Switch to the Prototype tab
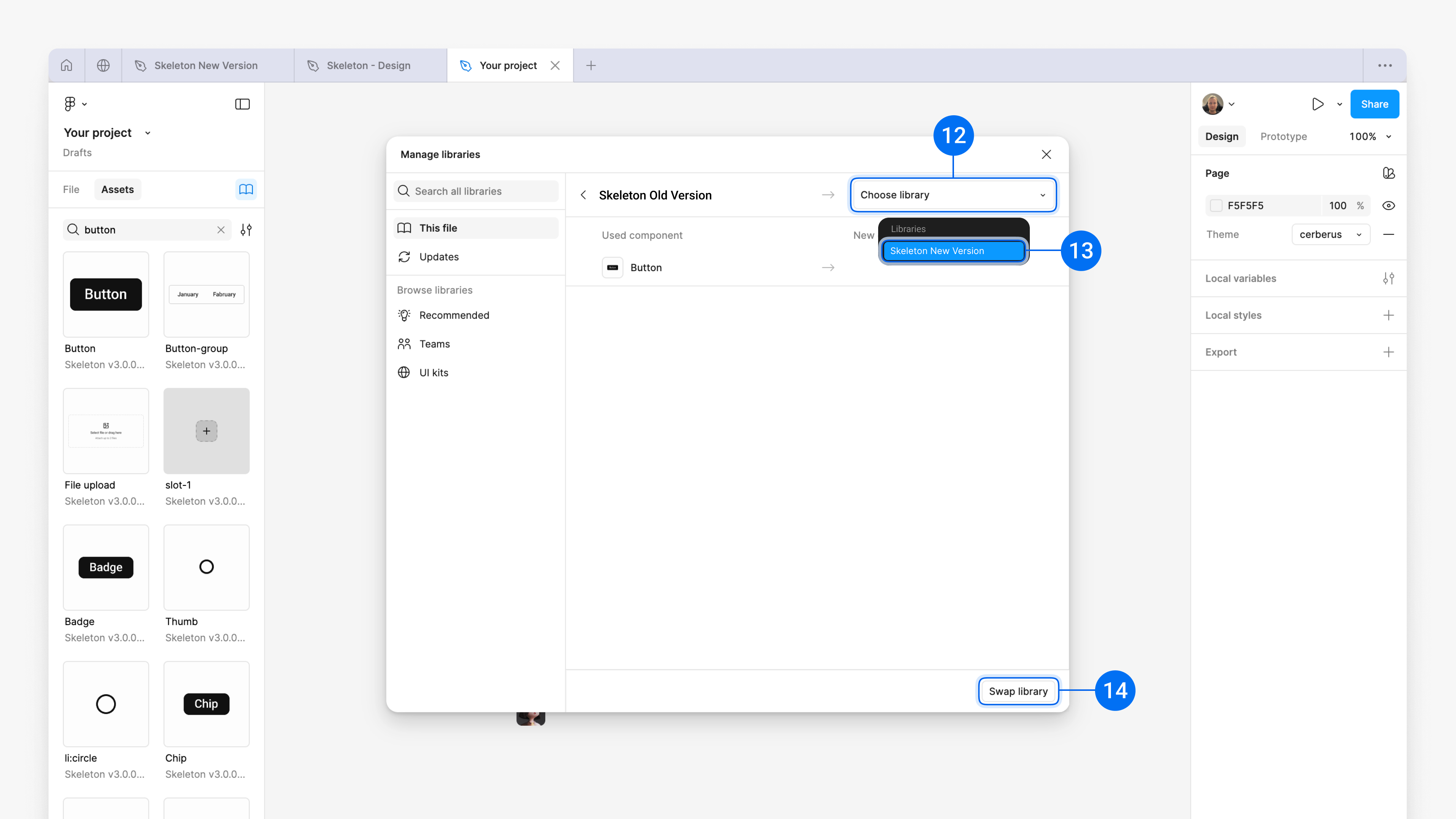1456x819 pixels. click(x=1283, y=136)
